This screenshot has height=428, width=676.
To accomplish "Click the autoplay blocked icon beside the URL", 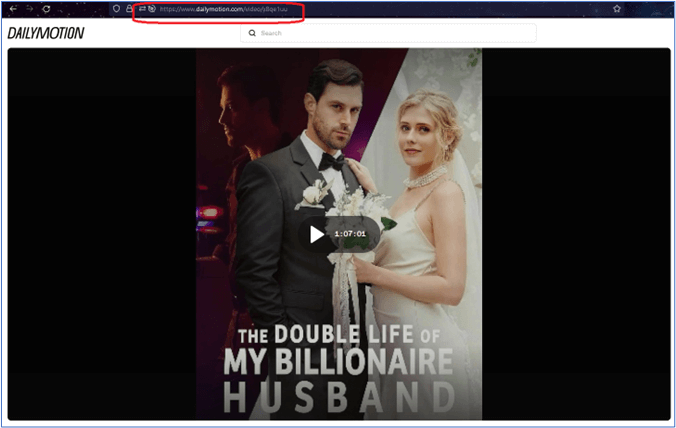I will [x=151, y=9].
